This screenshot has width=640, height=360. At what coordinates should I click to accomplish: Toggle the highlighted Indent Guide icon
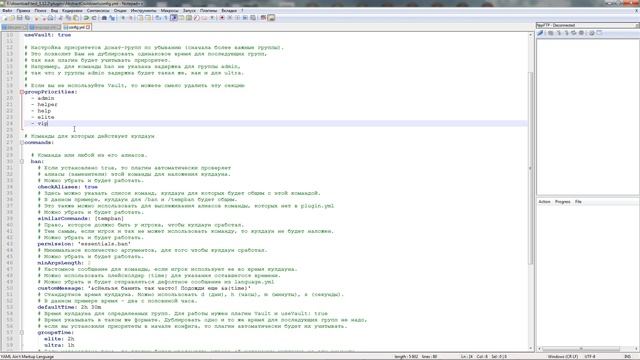click(x=174, y=18)
